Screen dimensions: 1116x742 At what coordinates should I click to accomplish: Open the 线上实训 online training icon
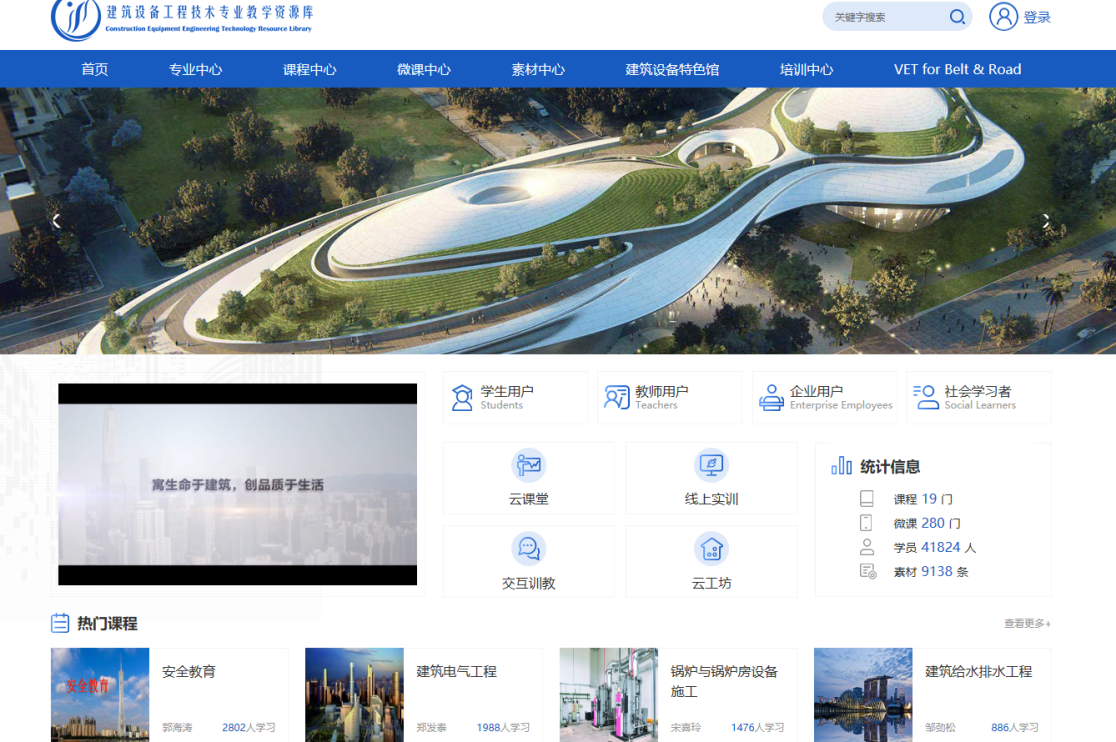[711, 466]
